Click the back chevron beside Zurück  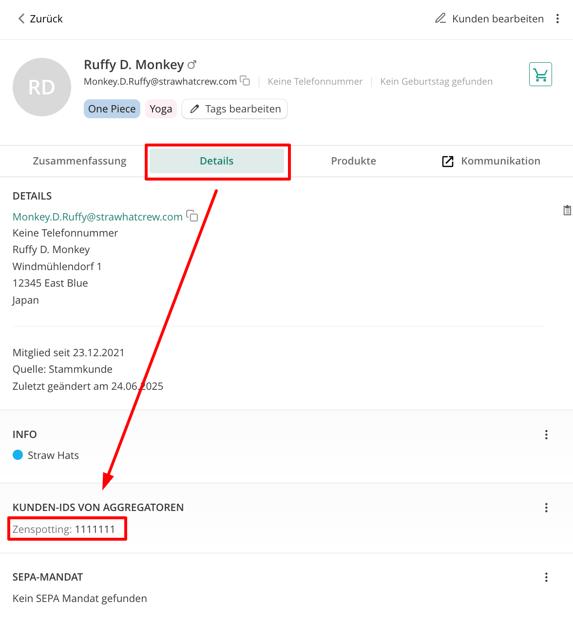tap(21, 19)
